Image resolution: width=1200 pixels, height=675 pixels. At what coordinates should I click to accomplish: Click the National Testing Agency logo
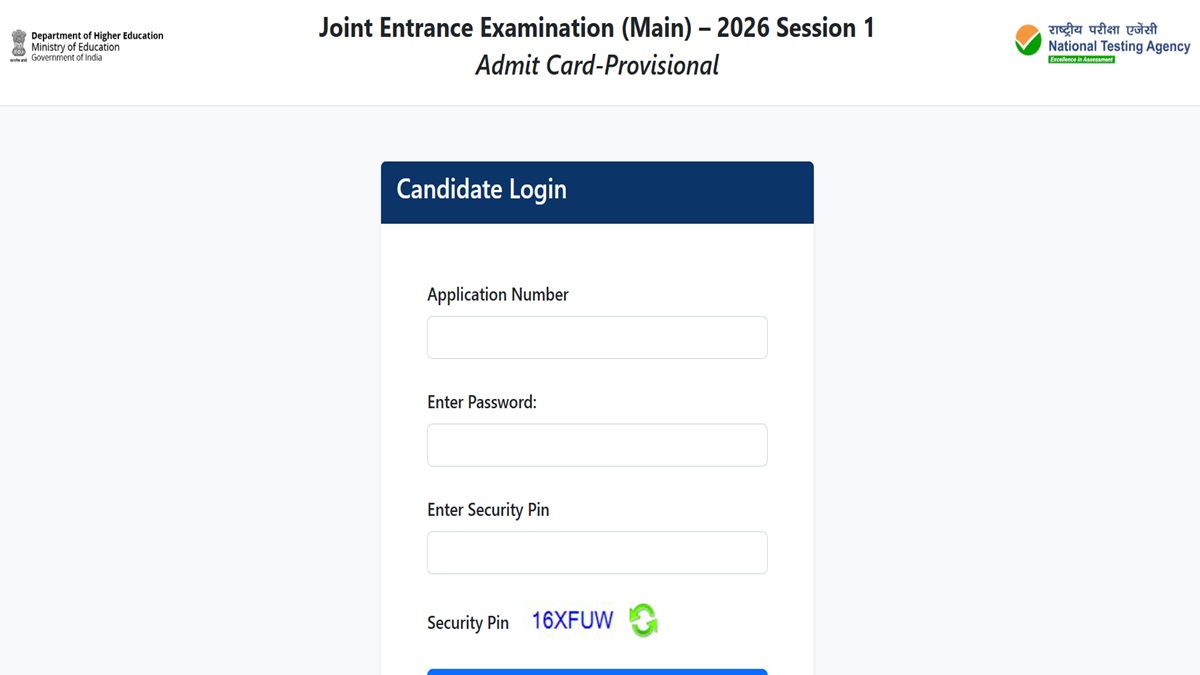pos(1102,43)
